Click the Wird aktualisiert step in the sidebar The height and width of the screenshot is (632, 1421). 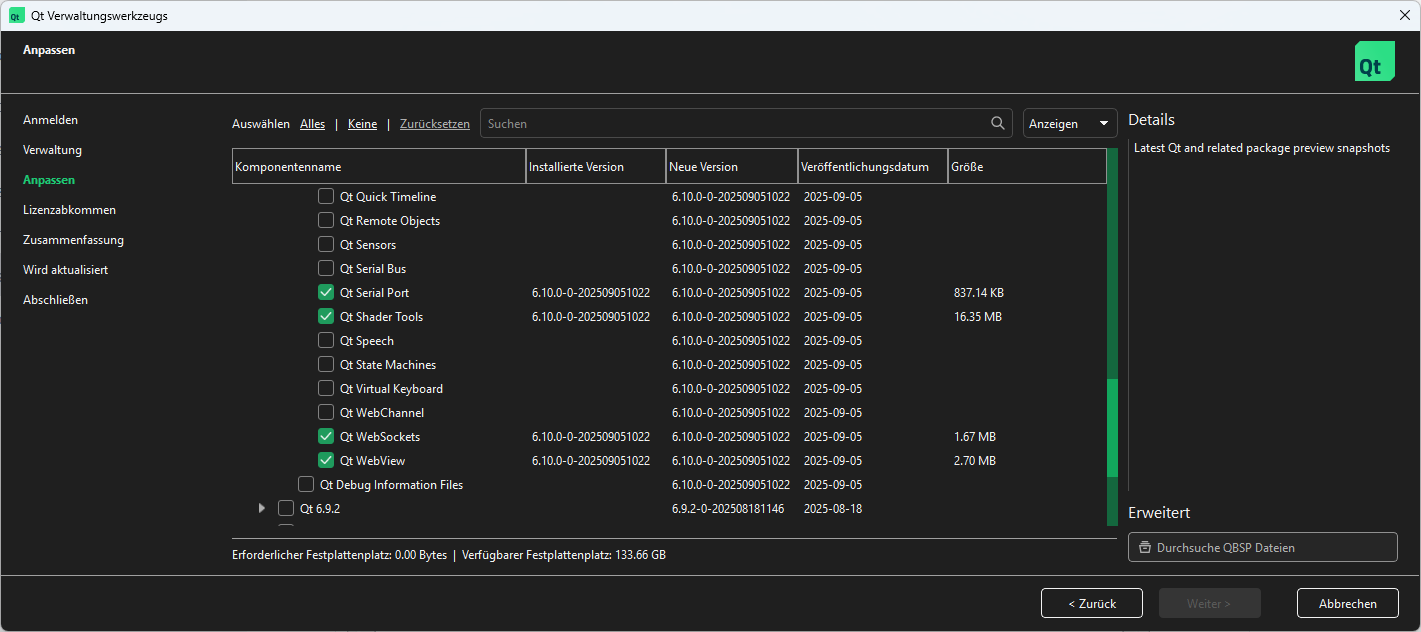[x=65, y=270]
